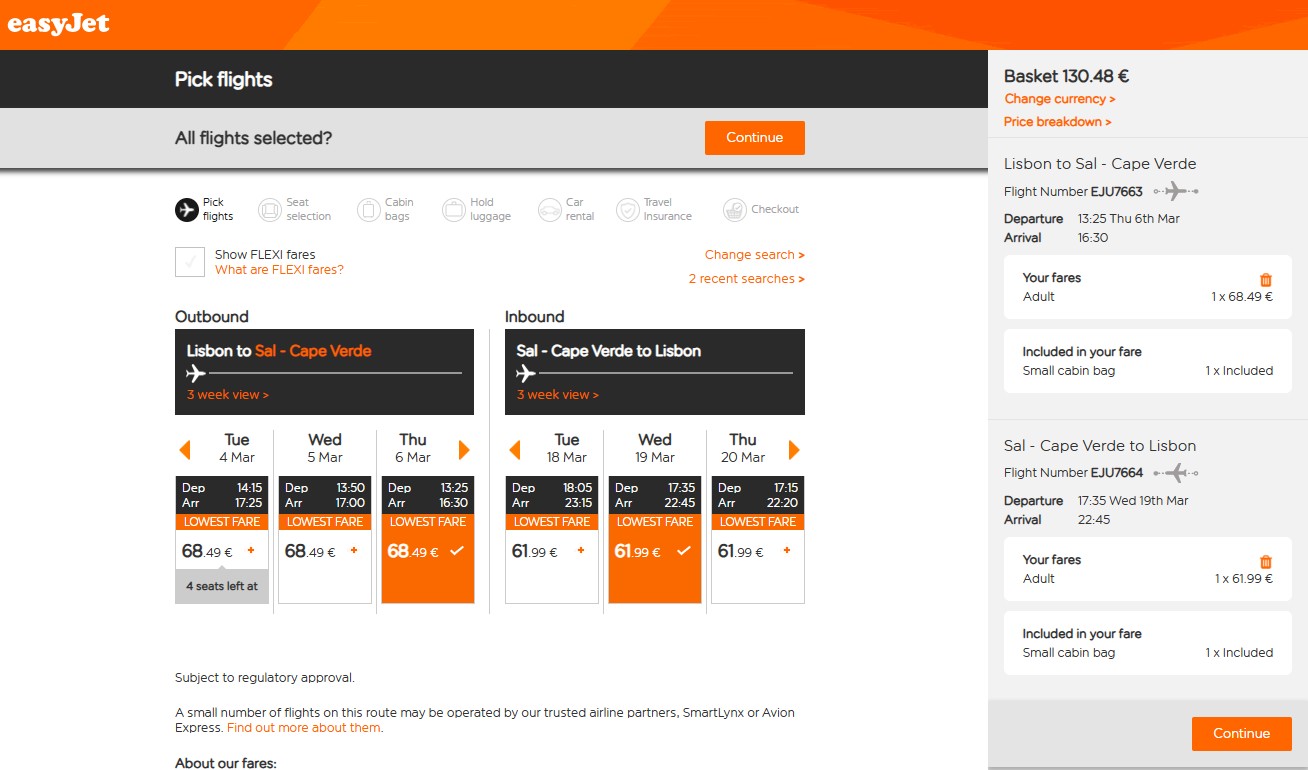Expand the 2 recent searches list

pos(746,279)
